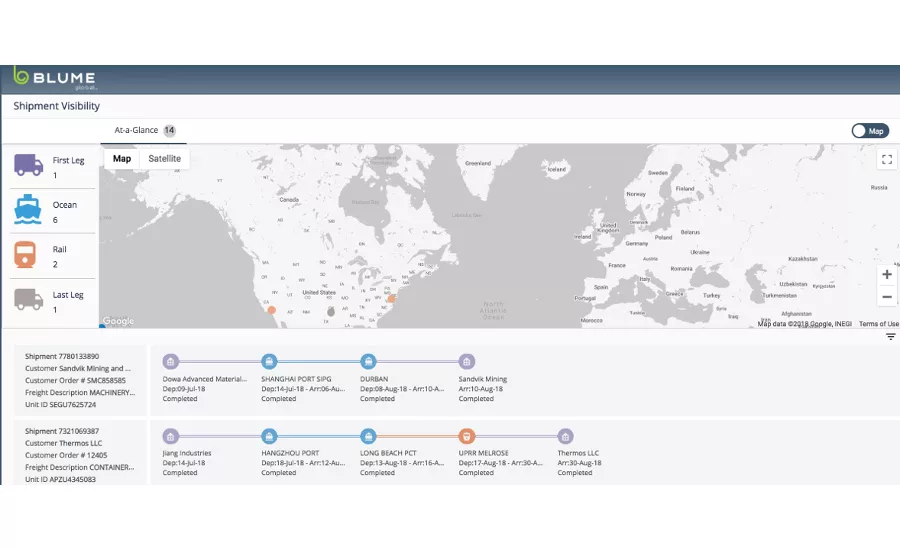
Task: Click the First Leg label
Action: click(x=68, y=160)
